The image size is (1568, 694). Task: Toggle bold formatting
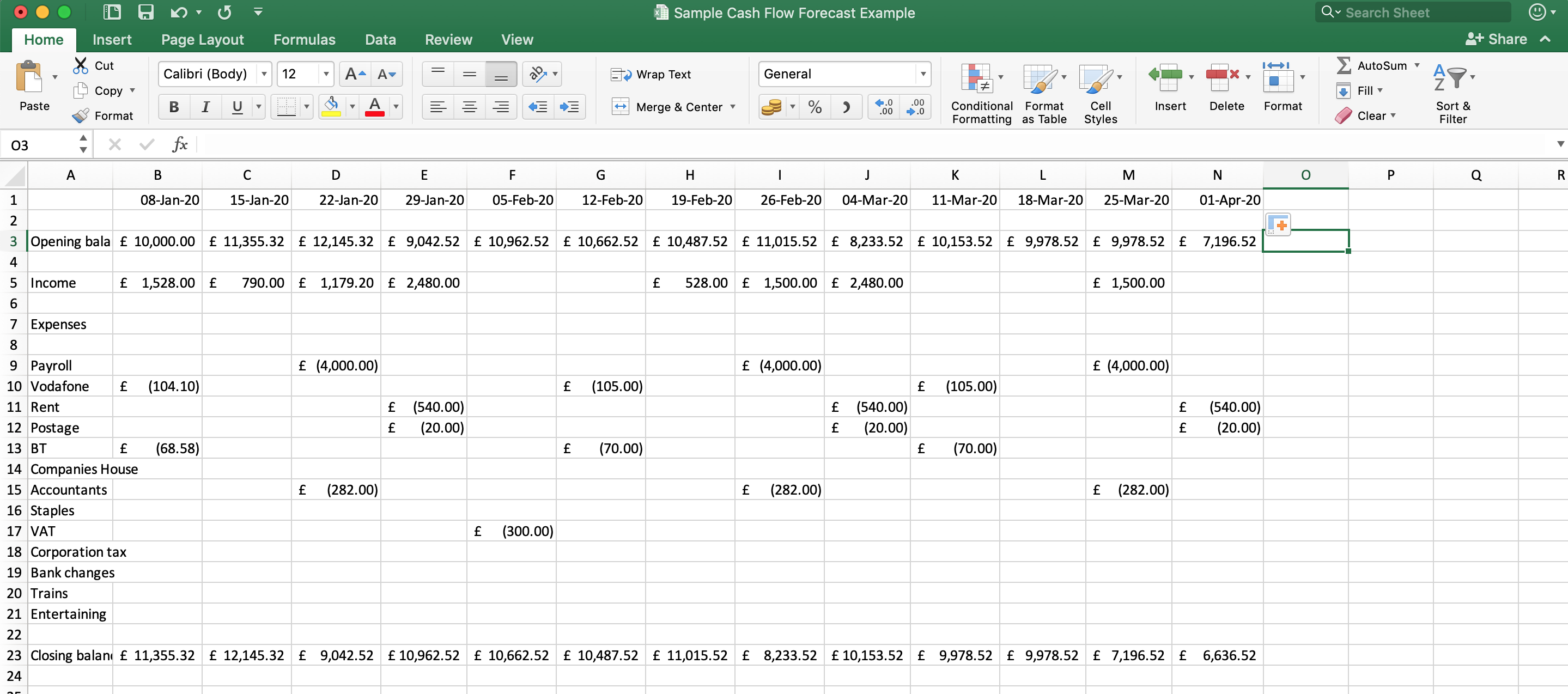pyautogui.click(x=173, y=107)
